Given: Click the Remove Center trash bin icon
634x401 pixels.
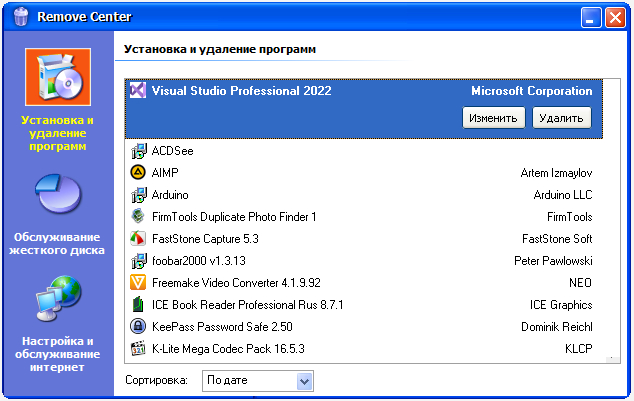Looking at the screenshot, I should (x=21, y=17).
